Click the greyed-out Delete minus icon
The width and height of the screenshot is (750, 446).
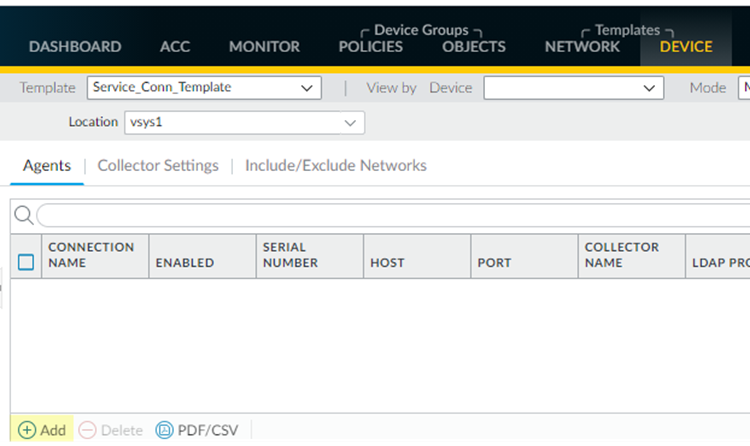pos(87,430)
